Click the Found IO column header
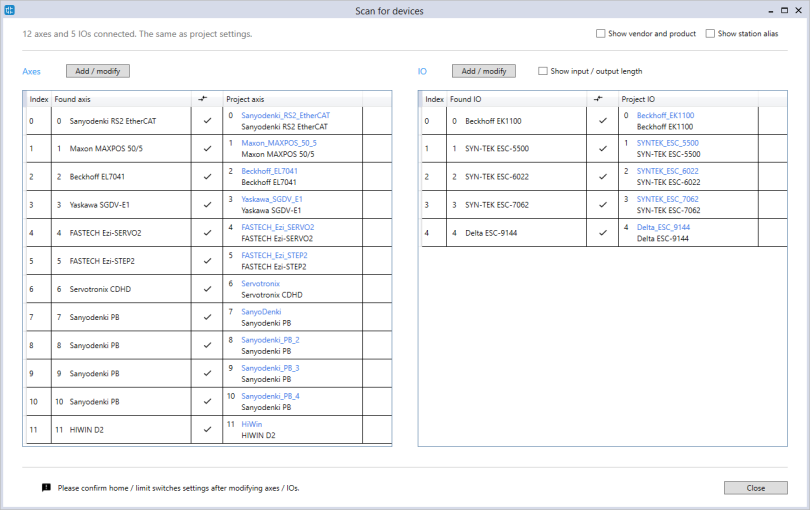Viewport: 810px width, 510px height. [x=517, y=99]
